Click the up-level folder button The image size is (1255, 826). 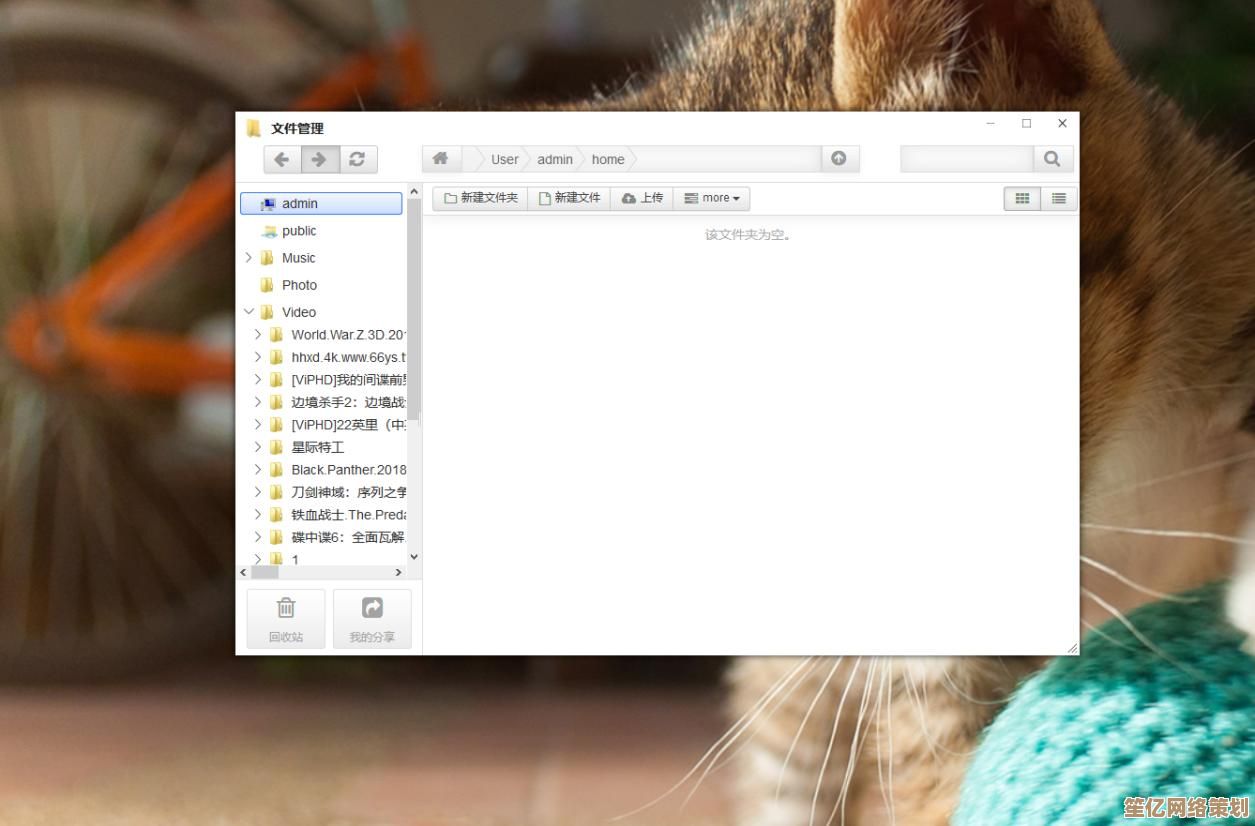839,159
